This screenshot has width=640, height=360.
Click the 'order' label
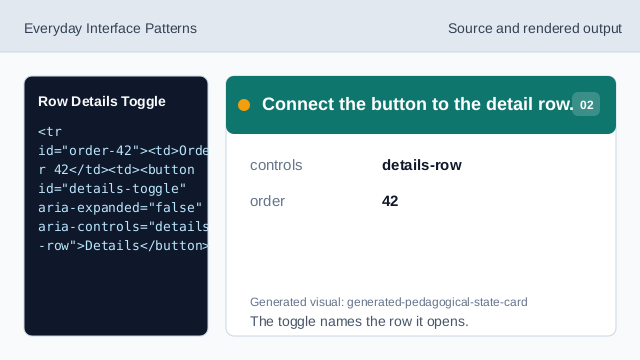point(267,201)
